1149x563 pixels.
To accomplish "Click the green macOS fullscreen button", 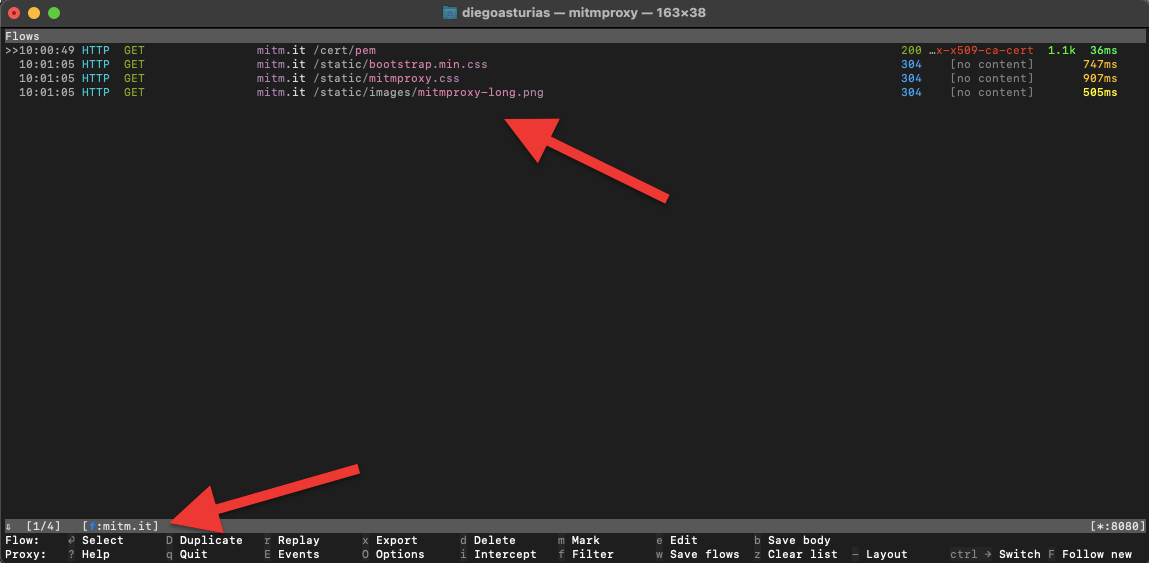I will pyautogui.click(x=54, y=13).
